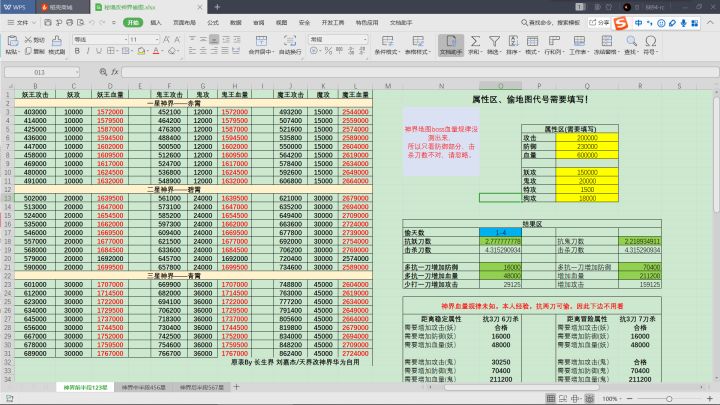Open the font size dropdown
The image size is (720, 405).
tap(157, 39)
